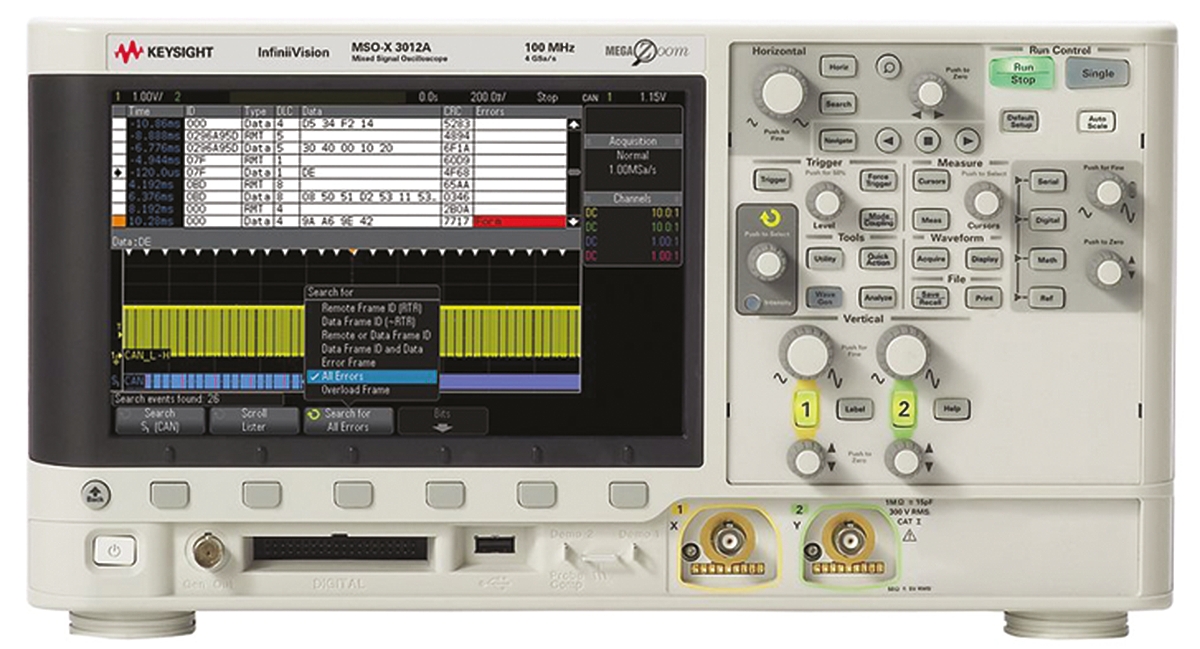1200x649 pixels.
Task: Push channel 2 vertical position knob
Action: pyautogui.click(x=905, y=459)
